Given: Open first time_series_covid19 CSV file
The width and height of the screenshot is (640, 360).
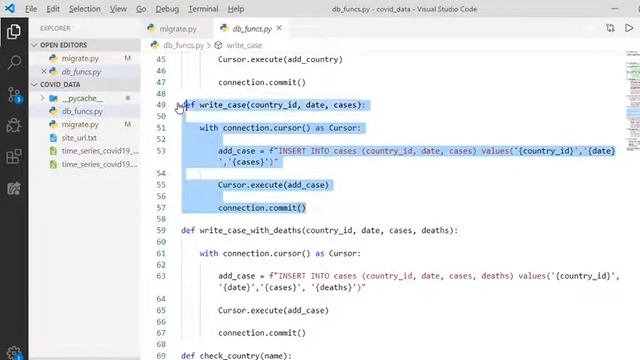Looking at the screenshot, I should [x=85, y=151].
